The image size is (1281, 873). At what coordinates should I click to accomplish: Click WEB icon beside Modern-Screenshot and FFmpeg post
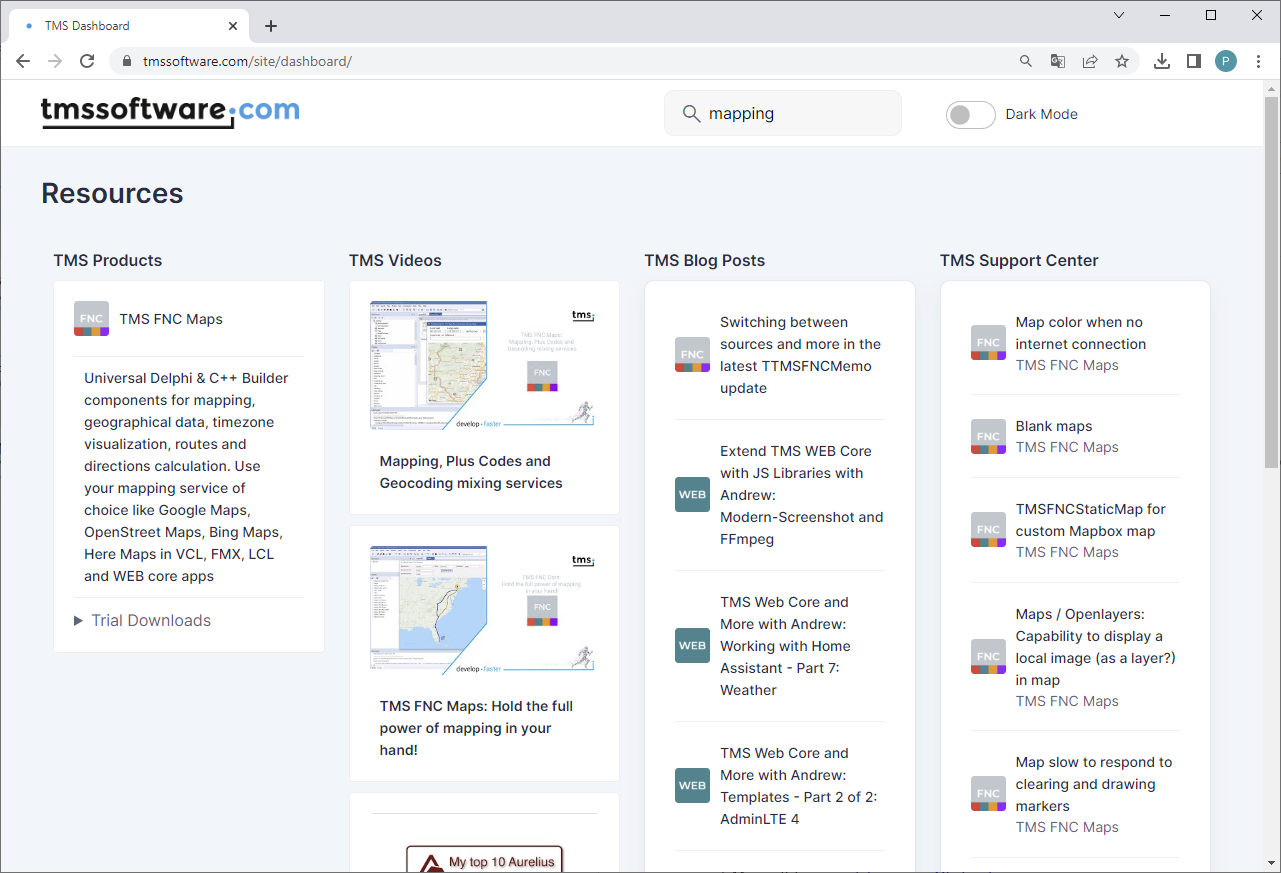pyautogui.click(x=692, y=495)
